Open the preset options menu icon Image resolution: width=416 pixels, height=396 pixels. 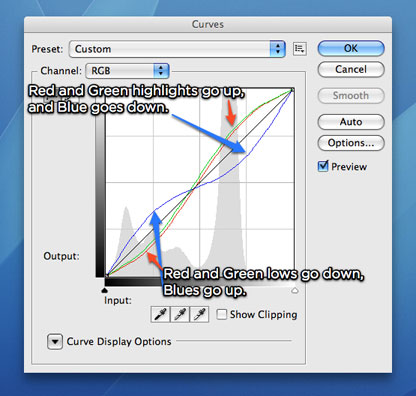(x=300, y=49)
